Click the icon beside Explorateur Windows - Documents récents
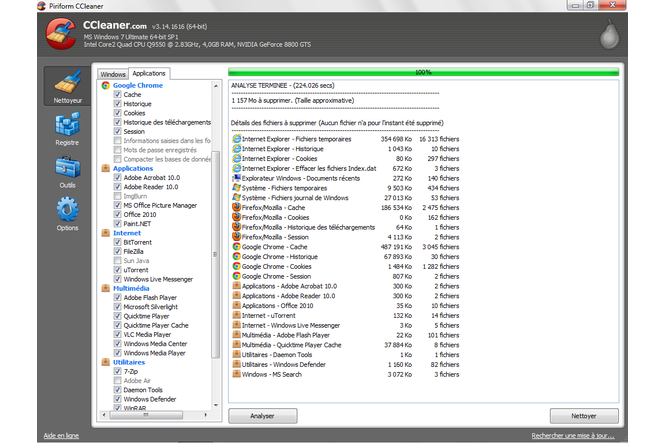664x443 pixels. pyautogui.click(x=237, y=178)
